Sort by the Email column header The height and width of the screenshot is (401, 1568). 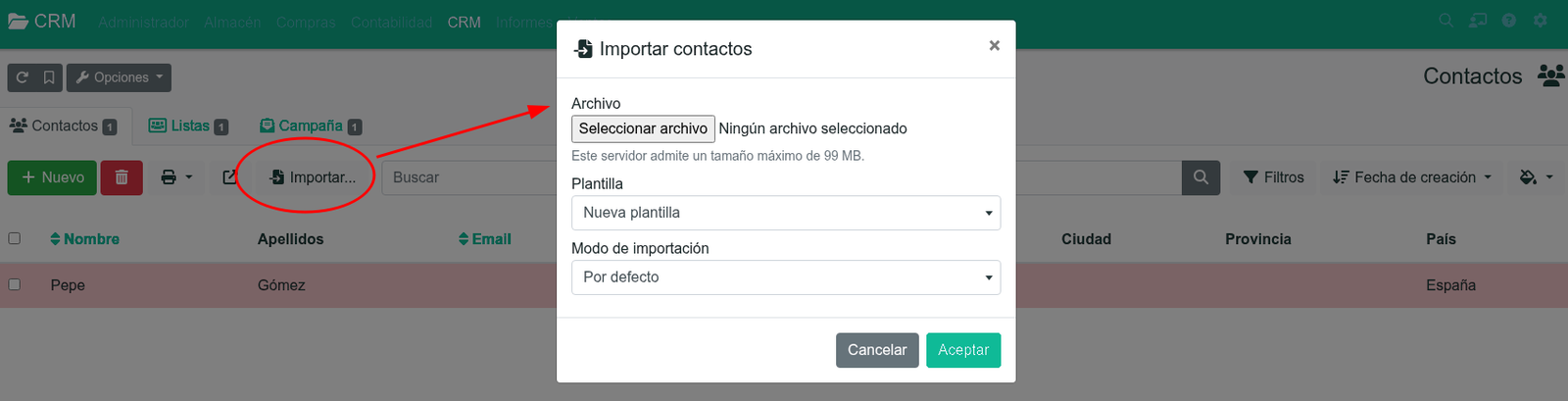pos(485,239)
